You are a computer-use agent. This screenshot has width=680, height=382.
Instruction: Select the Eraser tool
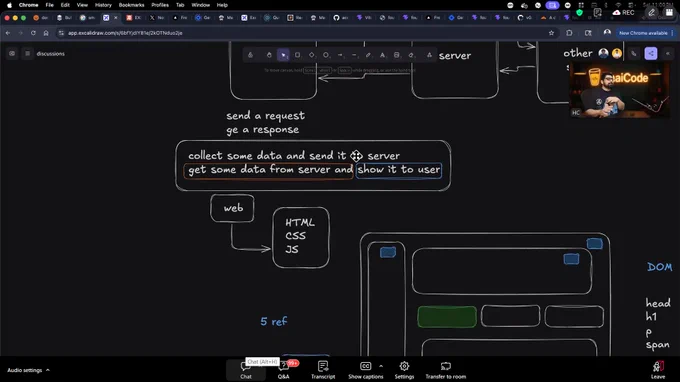[411, 55]
